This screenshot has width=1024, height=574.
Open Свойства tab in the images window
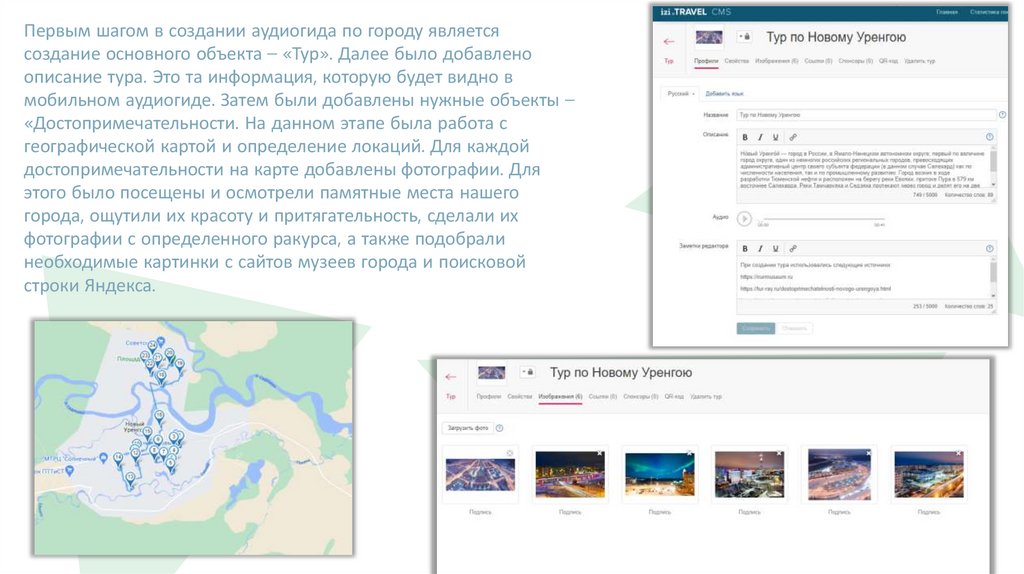(x=520, y=396)
